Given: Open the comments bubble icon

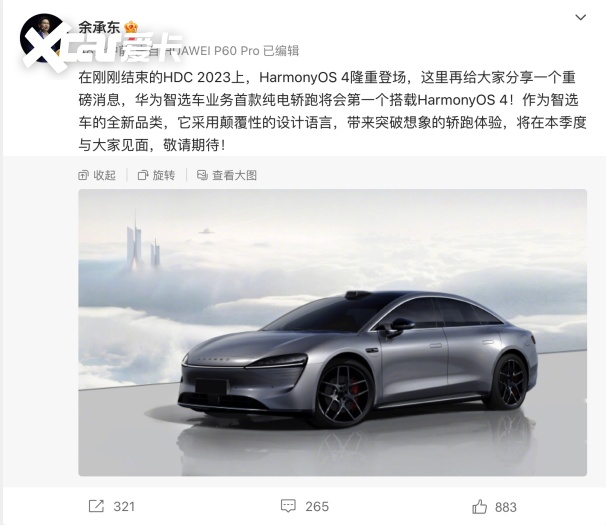Looking at the screenshot, I should 288,506.
